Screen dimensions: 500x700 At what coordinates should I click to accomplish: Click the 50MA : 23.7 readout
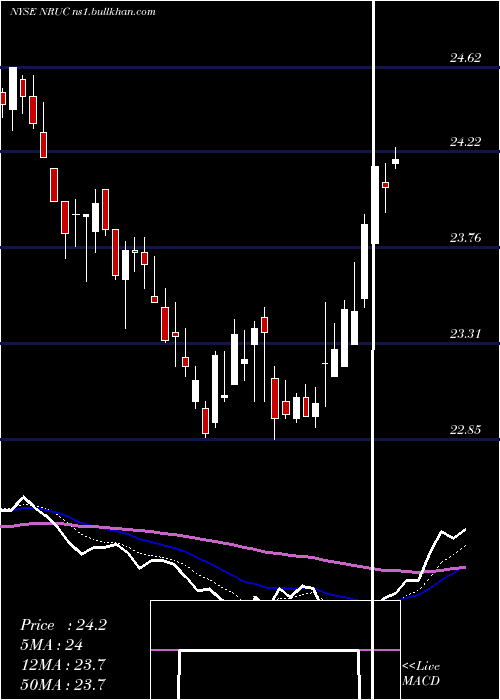pos(63,685)
